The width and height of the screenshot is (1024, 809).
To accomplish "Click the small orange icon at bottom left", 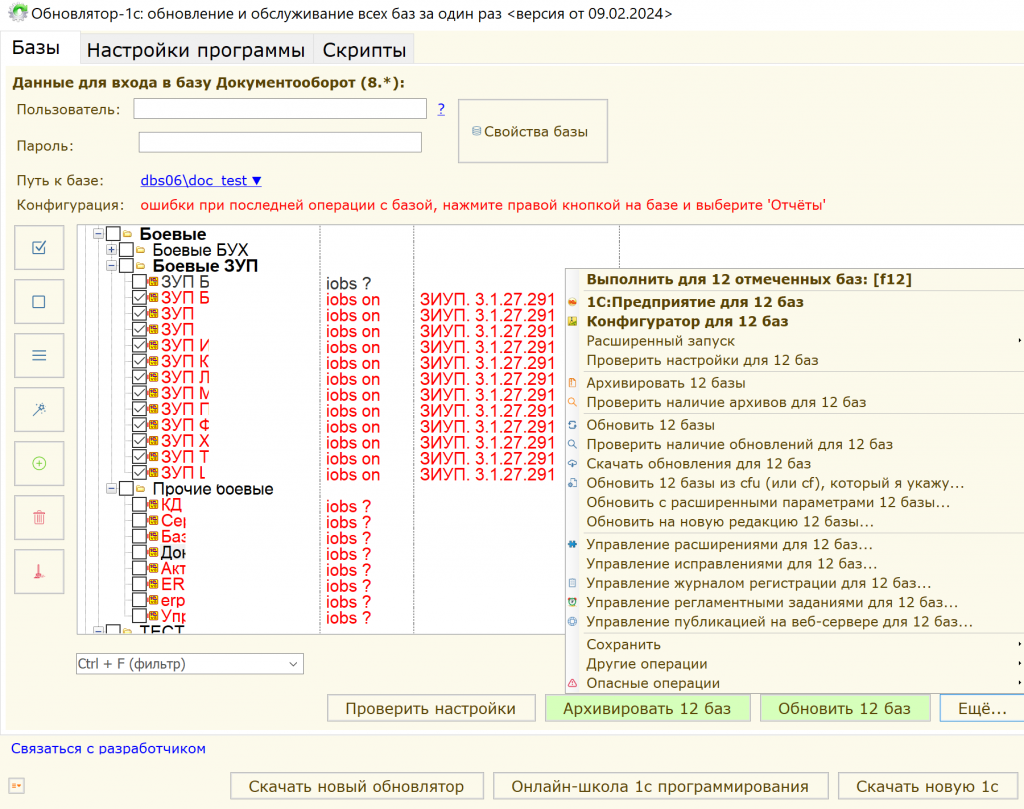I will [16, 785].
